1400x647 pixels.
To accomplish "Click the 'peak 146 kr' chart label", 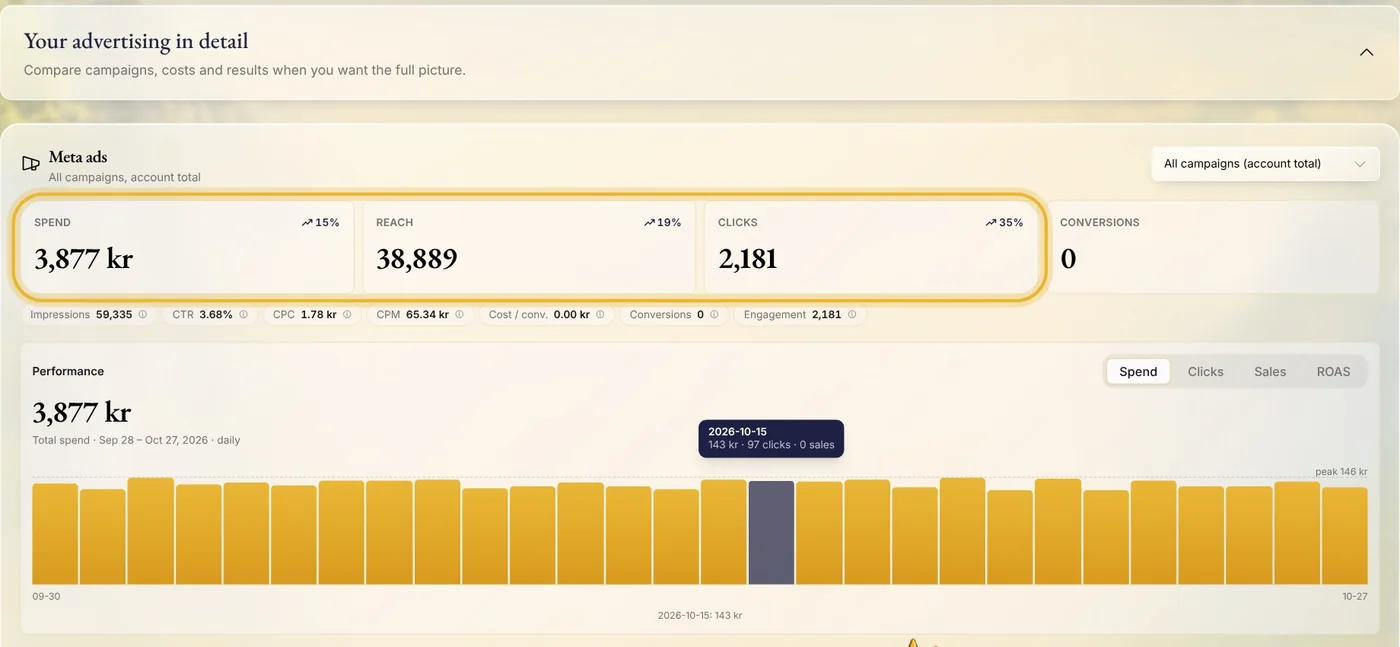I will point(1341,471).
